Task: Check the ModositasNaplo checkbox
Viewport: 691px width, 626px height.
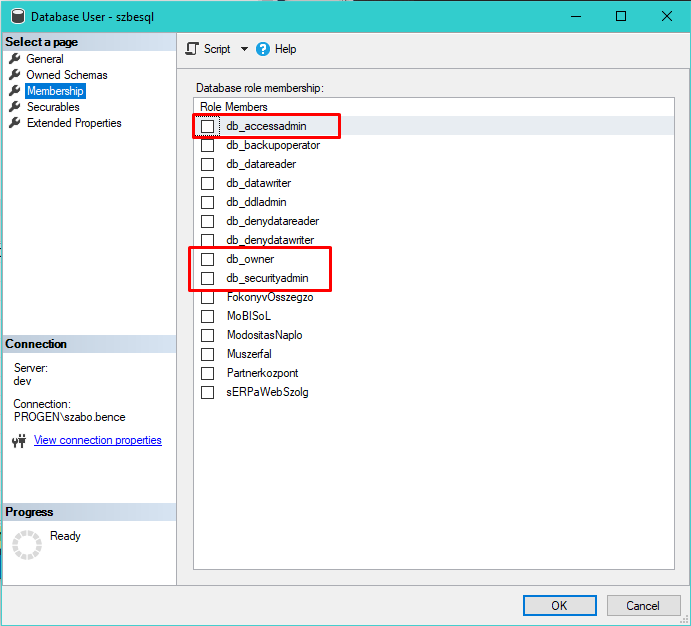Action: (208, 335)
